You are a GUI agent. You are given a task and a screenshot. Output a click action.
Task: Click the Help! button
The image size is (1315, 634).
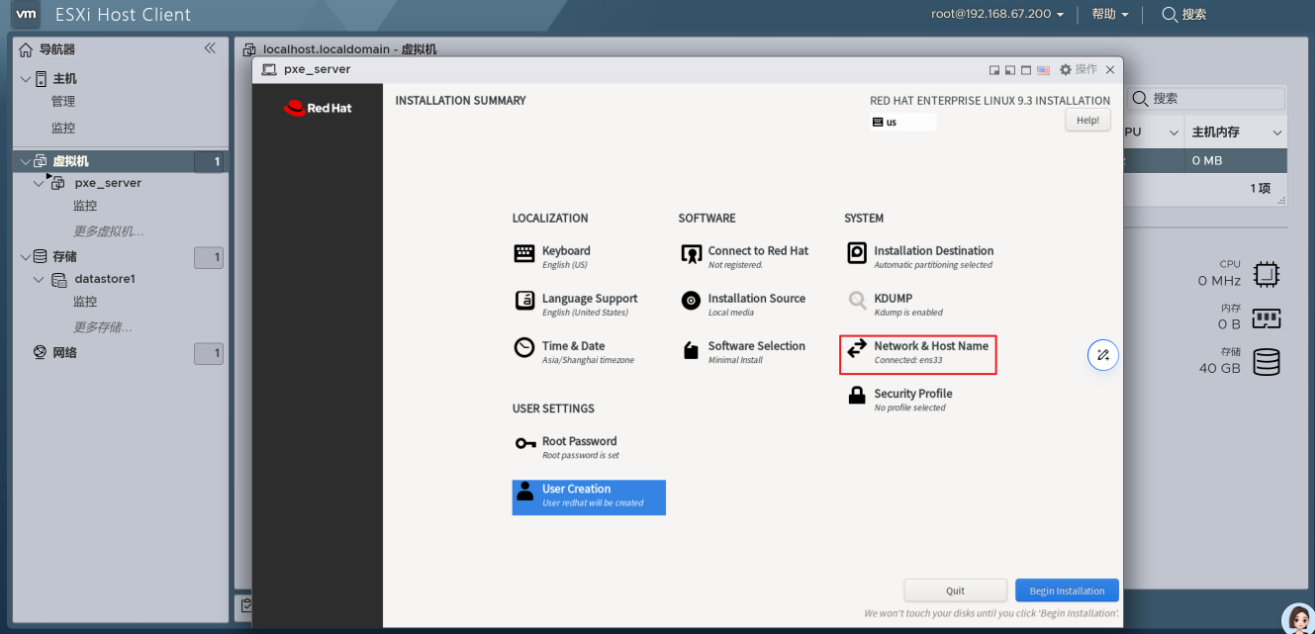click(1088, 120)
